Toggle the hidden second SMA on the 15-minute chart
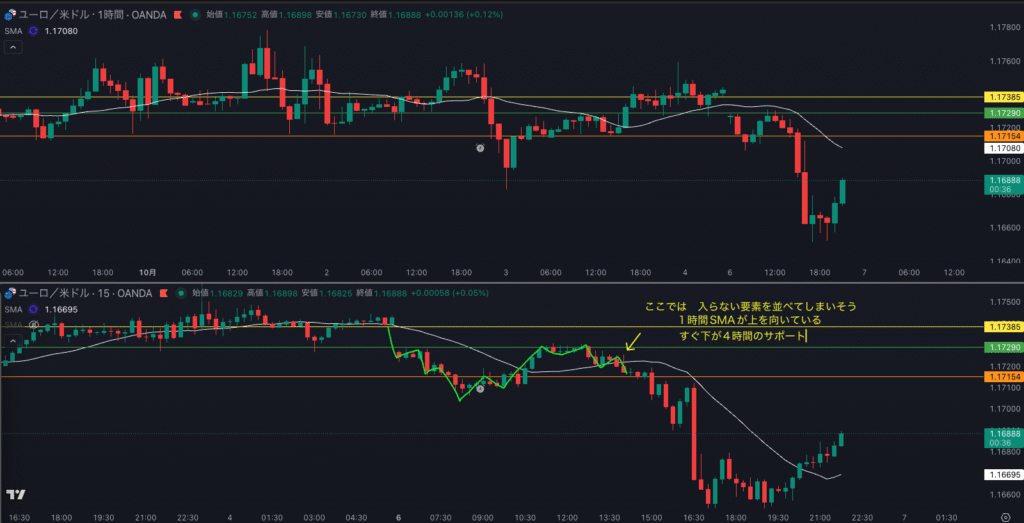 coord(33,325)
